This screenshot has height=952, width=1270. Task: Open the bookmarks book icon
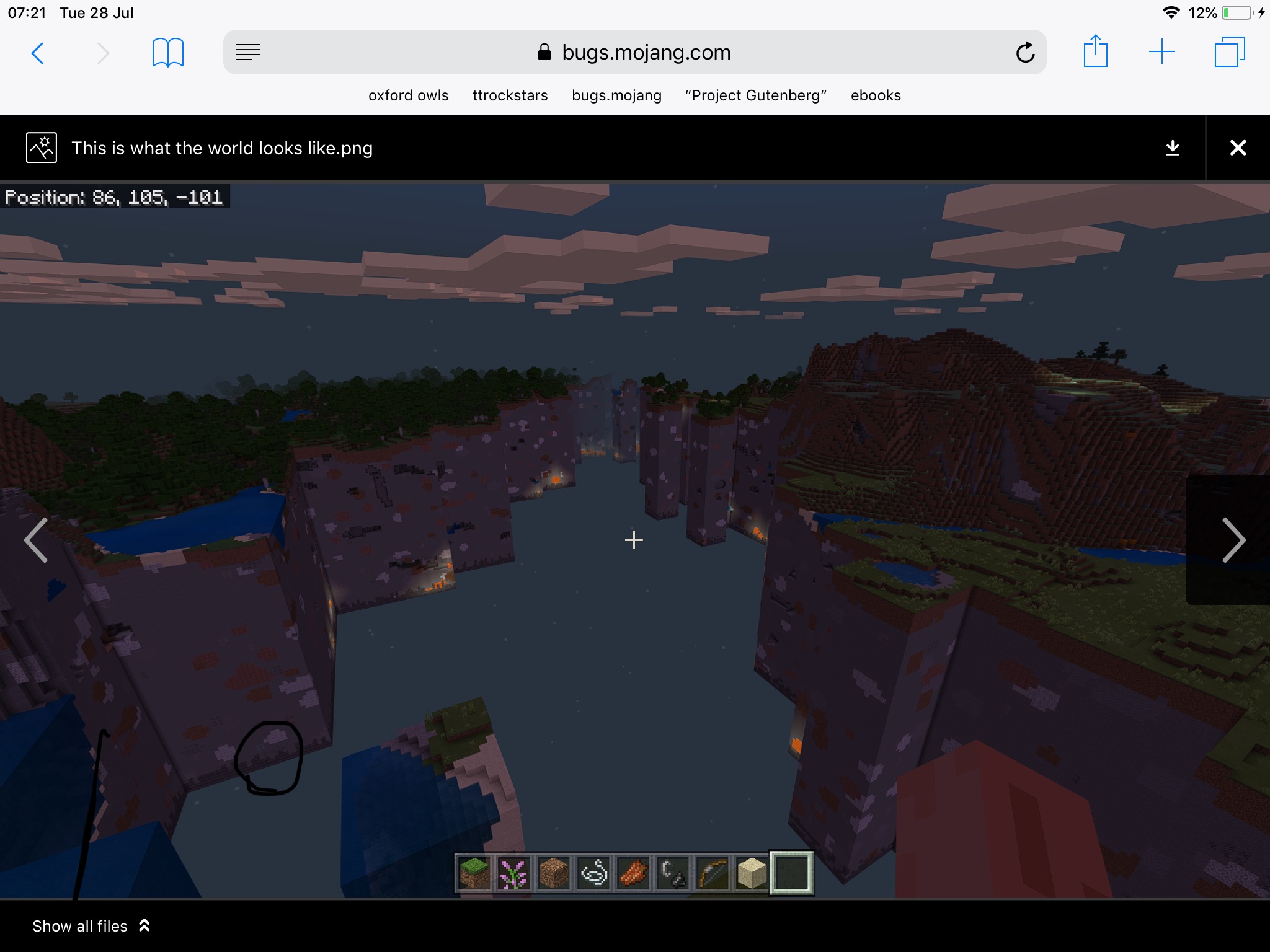[x=167, y=53]
